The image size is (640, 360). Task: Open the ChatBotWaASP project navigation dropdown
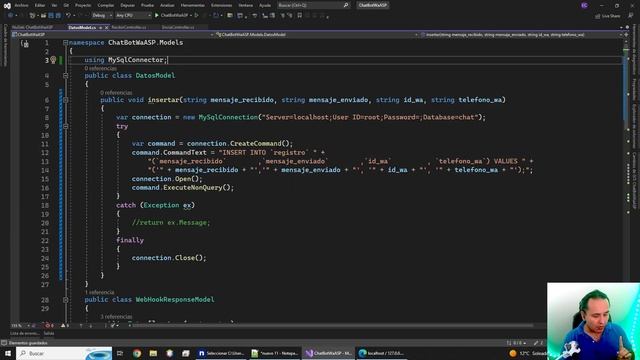[113, 35]
